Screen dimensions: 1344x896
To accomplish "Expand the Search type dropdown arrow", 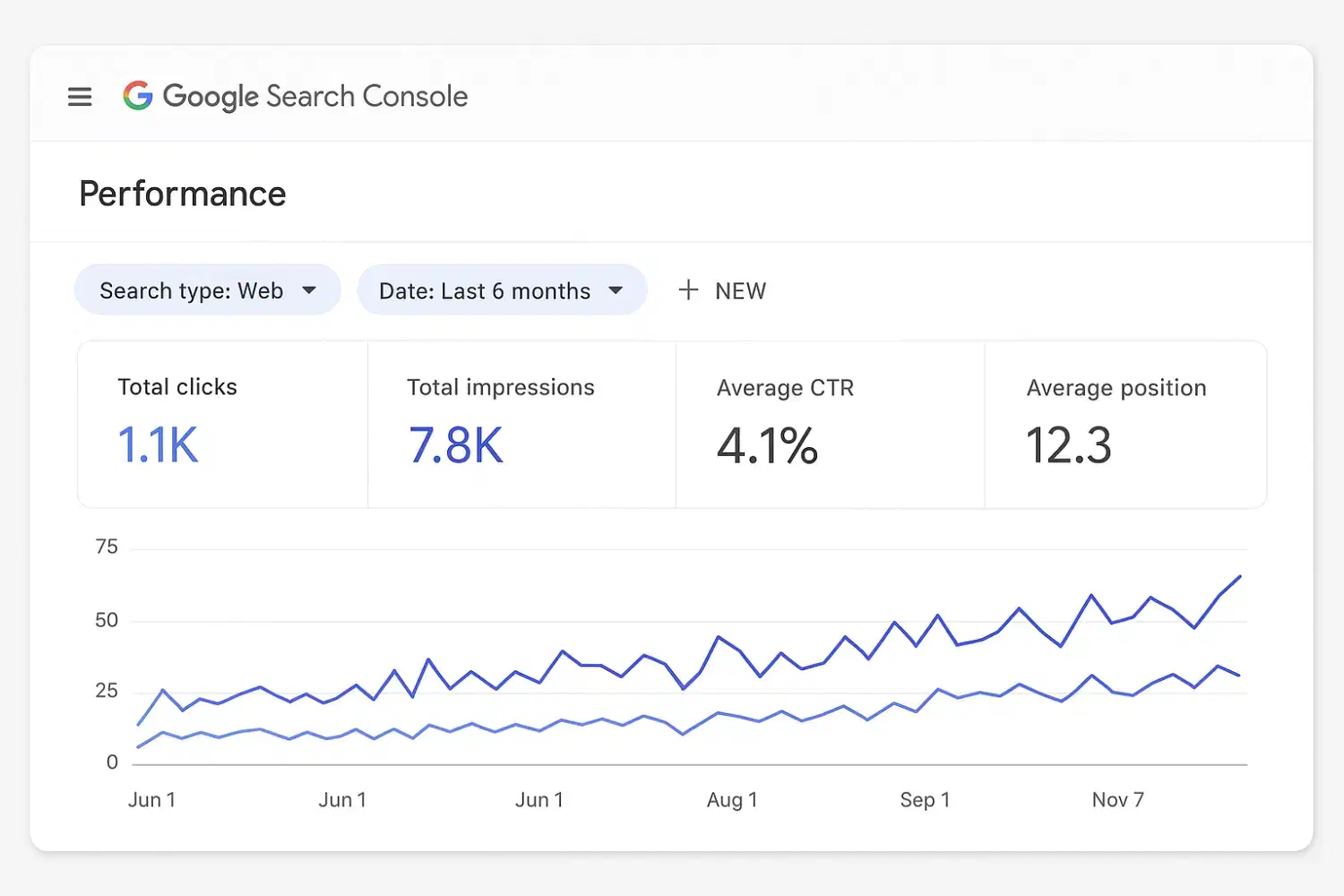I will click(309, 290).
